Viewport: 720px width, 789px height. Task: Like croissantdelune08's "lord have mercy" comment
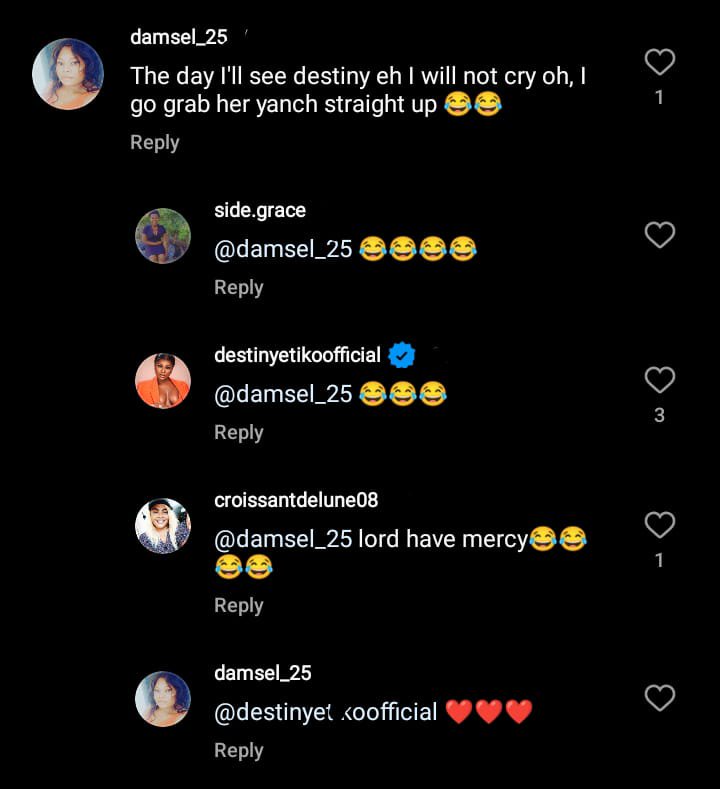pyautogui.click(x=659, y=524)
